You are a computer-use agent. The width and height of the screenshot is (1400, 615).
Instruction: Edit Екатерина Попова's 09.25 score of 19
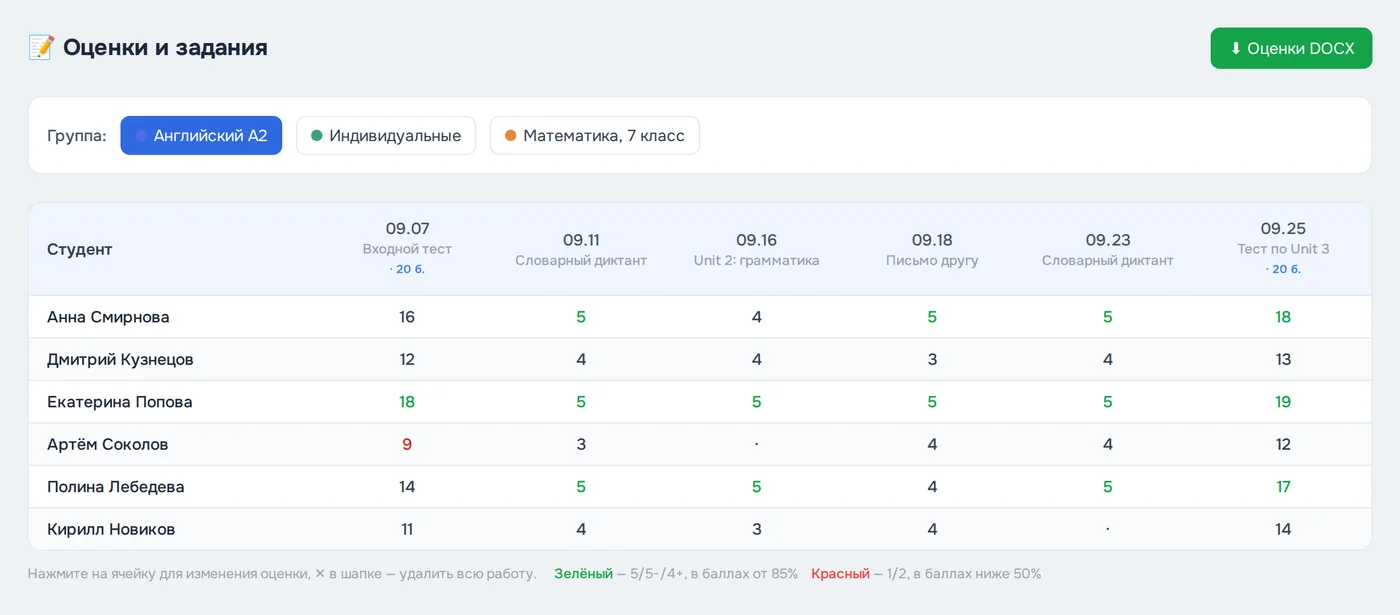(1283, 402)
